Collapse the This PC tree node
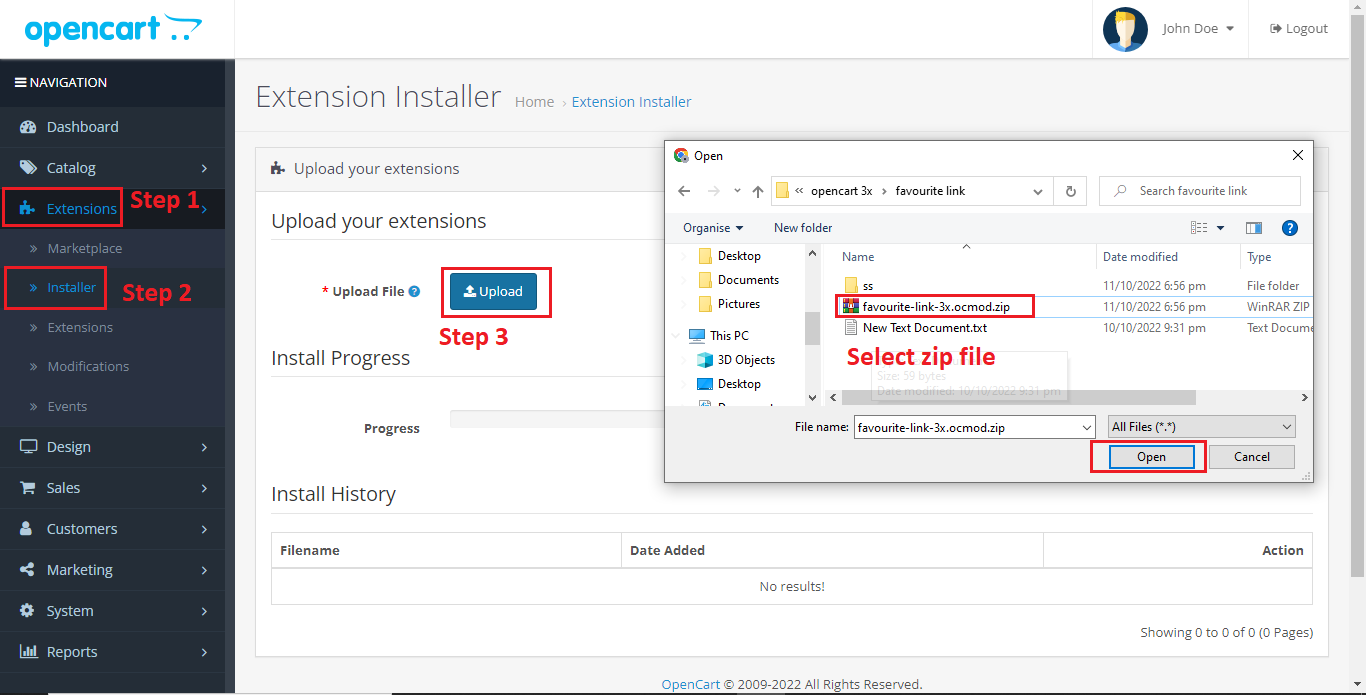Screen dimensions: 1366x695 coord(677,336)
